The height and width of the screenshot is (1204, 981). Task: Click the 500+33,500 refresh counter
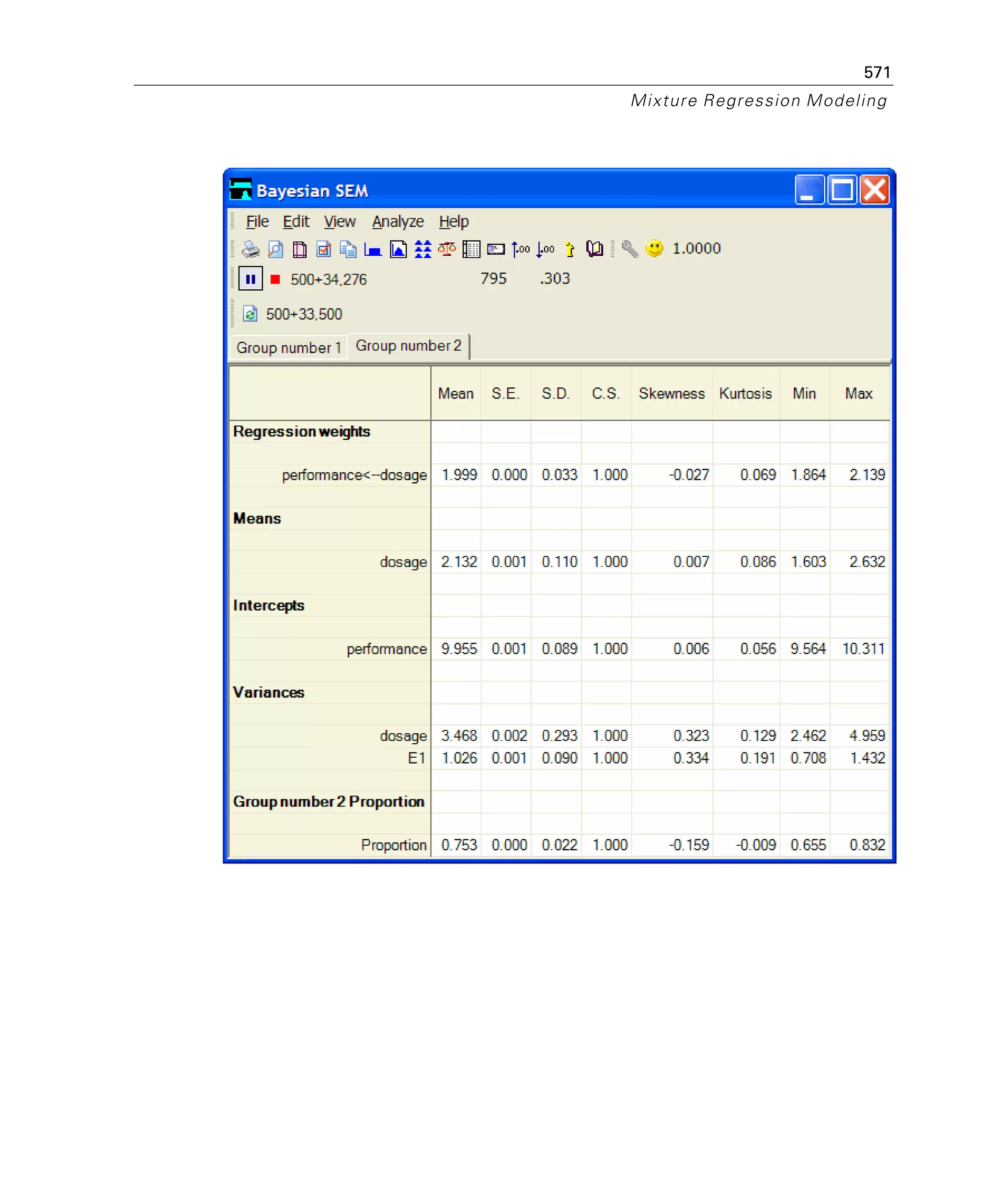[x=304, y=314]
